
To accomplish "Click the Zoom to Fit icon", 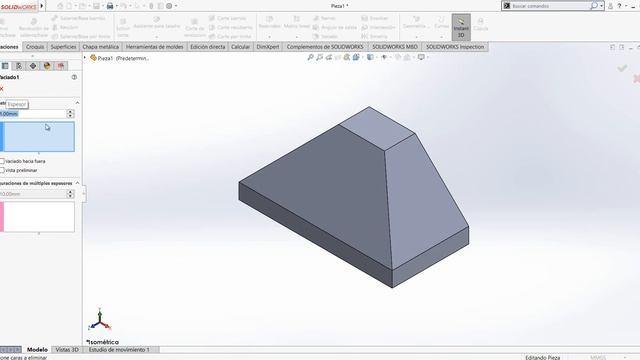I will click(x=311, y=58).
